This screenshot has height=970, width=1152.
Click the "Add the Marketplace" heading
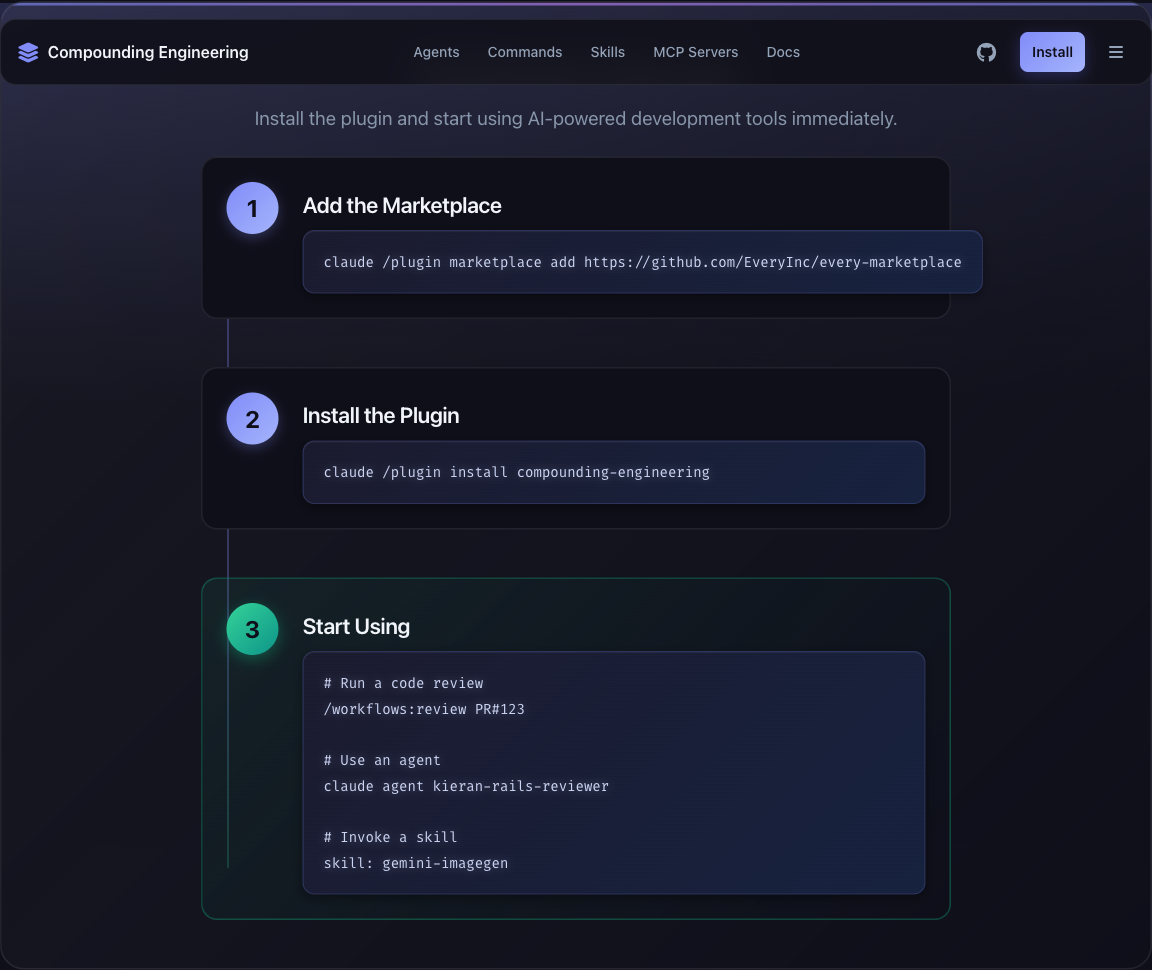(402, 206)
